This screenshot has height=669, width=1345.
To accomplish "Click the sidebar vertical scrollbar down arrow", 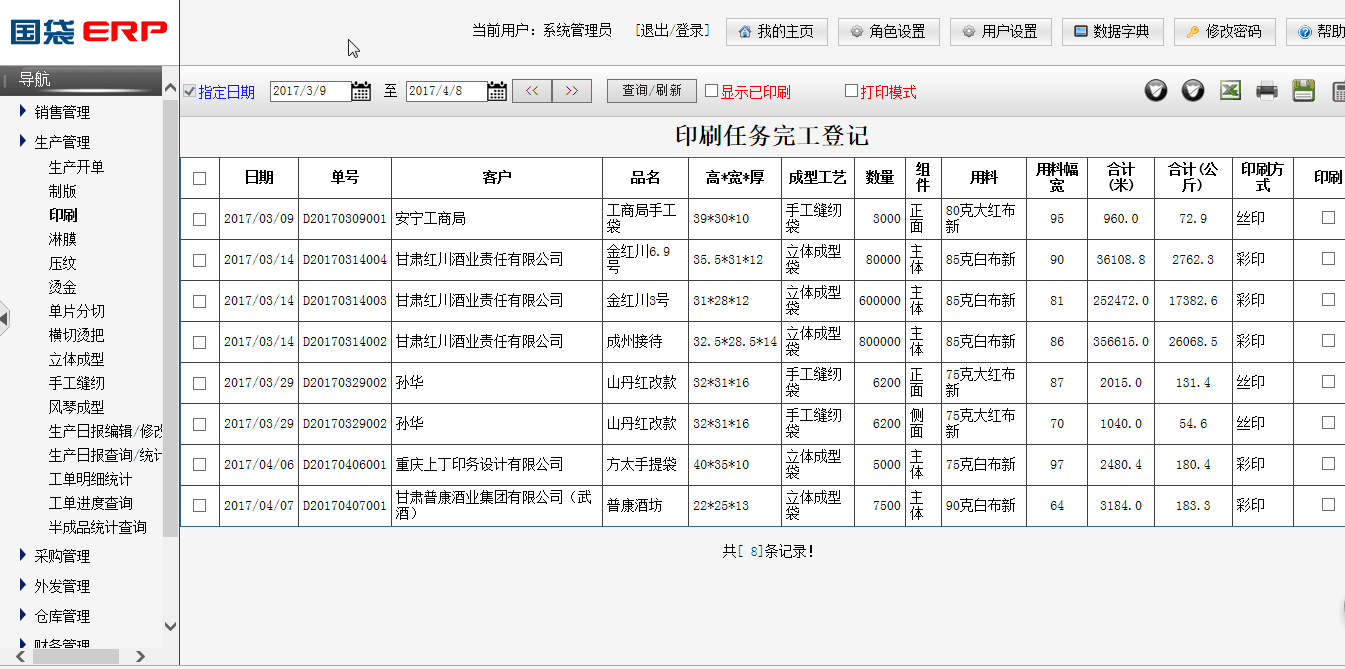I will coord(170,627).
